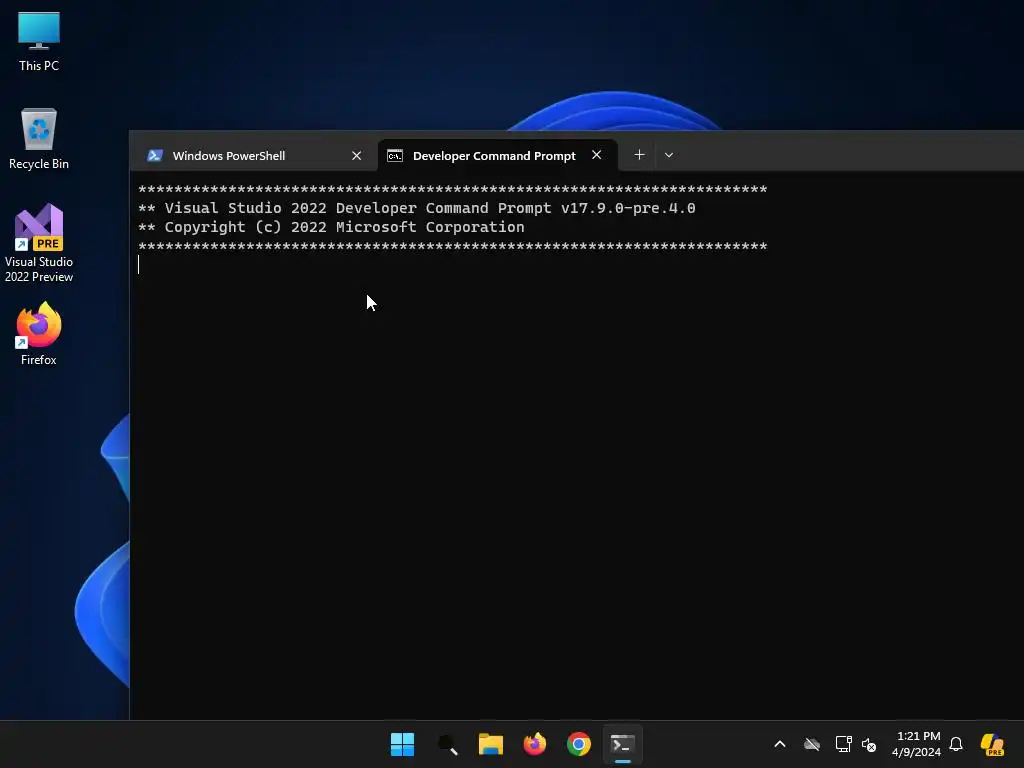The height and width of the screenshot is (768, 1024).
Task: Close the Windows PowerShell tab
Action: coord(357,155)
